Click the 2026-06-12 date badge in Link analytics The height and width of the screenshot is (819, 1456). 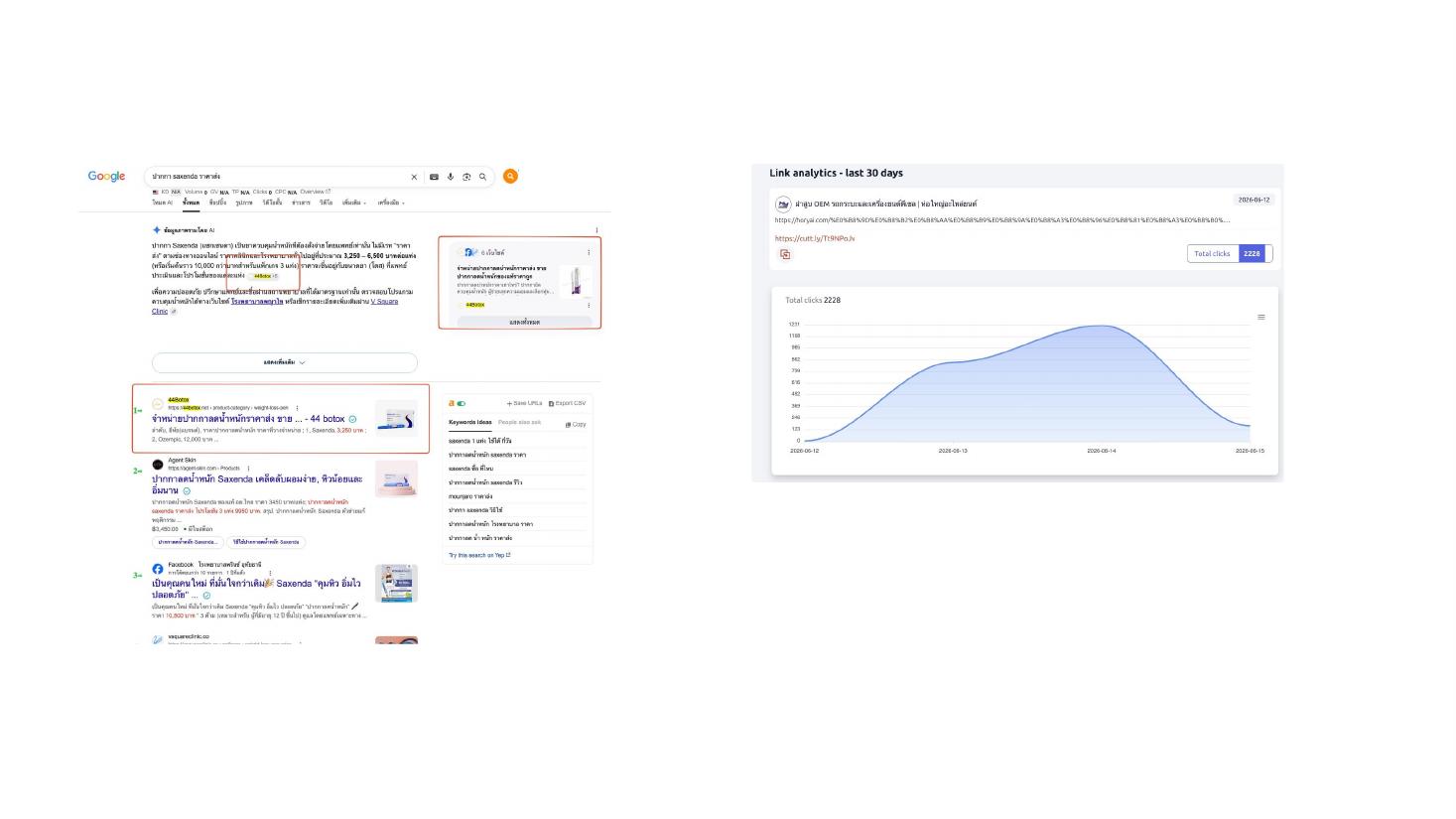(x=1254, y=200)
